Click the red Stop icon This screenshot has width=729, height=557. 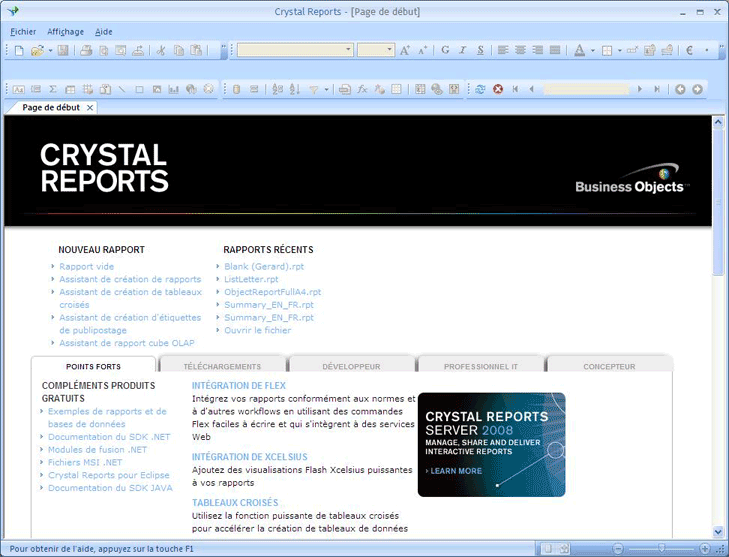tap(498, 89)
